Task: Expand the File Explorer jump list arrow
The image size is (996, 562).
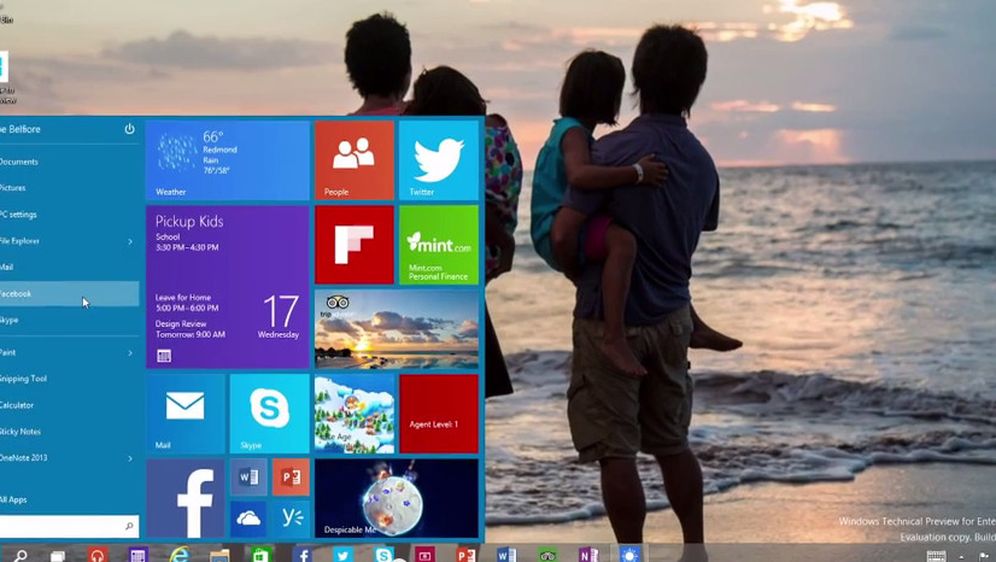Action: coord(130,241)
